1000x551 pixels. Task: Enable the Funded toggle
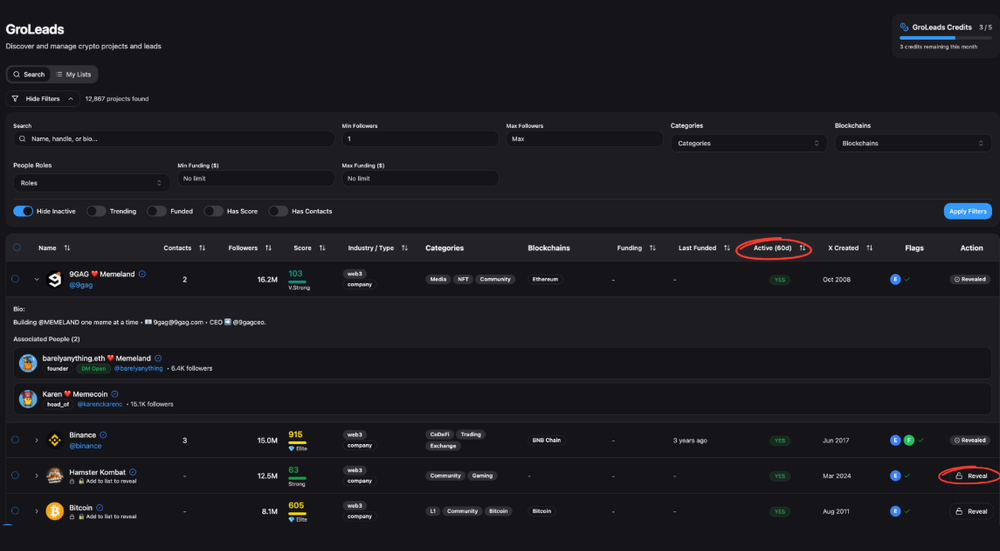(157, 211)
